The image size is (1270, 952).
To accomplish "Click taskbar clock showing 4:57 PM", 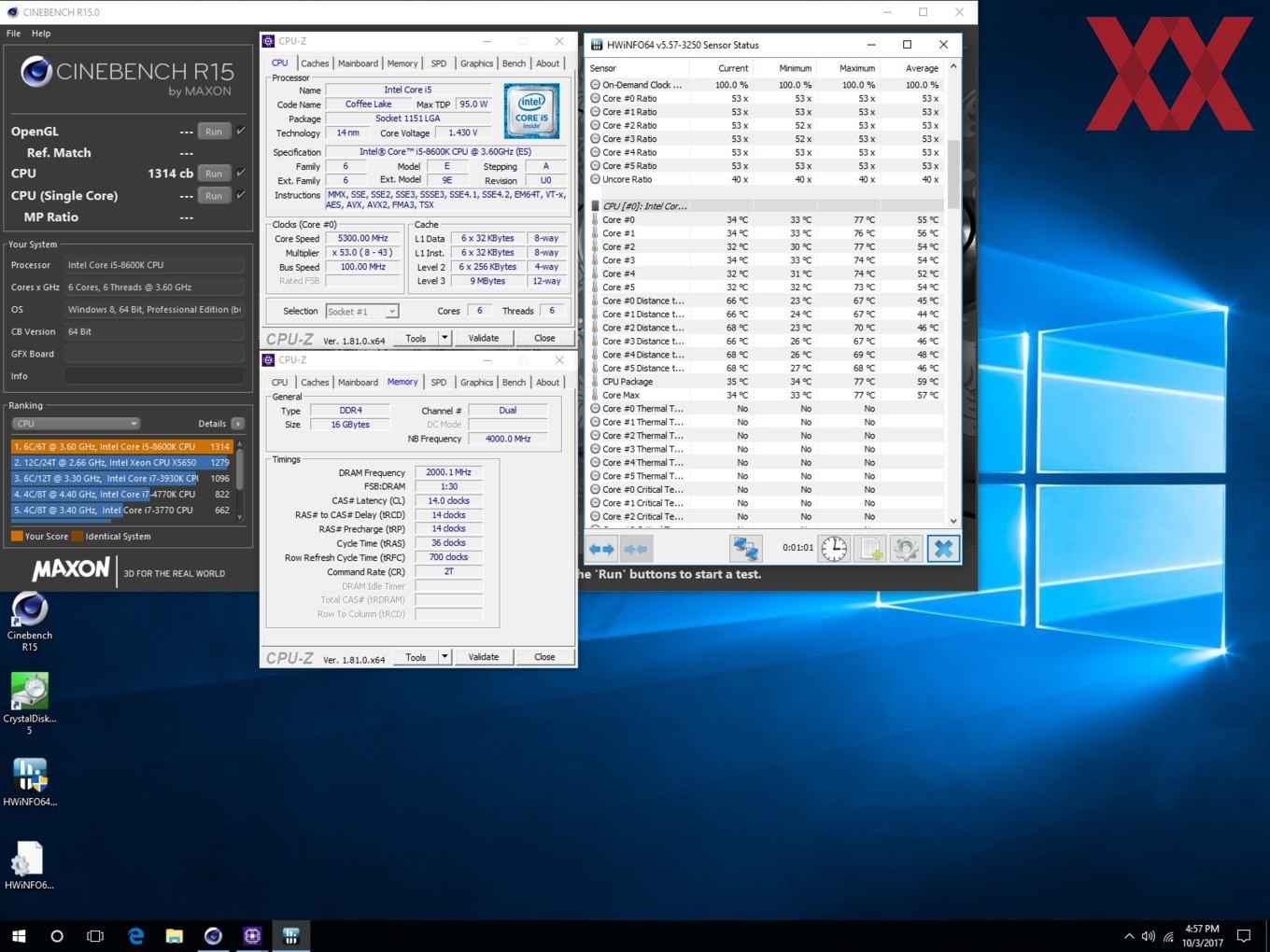I will pyautogui.click(x=1202, y=936).
